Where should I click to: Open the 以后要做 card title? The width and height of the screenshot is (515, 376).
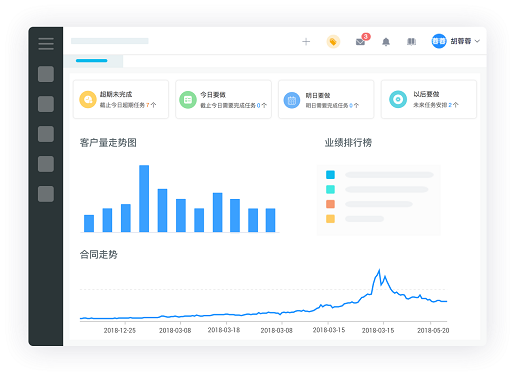click(426, 94)
